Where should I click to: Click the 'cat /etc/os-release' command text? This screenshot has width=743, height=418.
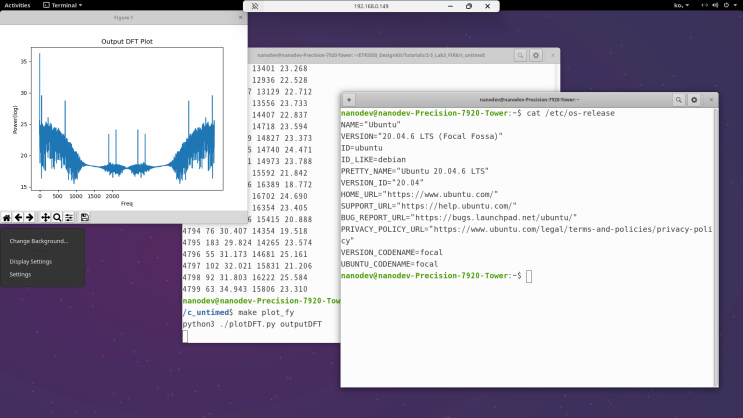point(571,113)
